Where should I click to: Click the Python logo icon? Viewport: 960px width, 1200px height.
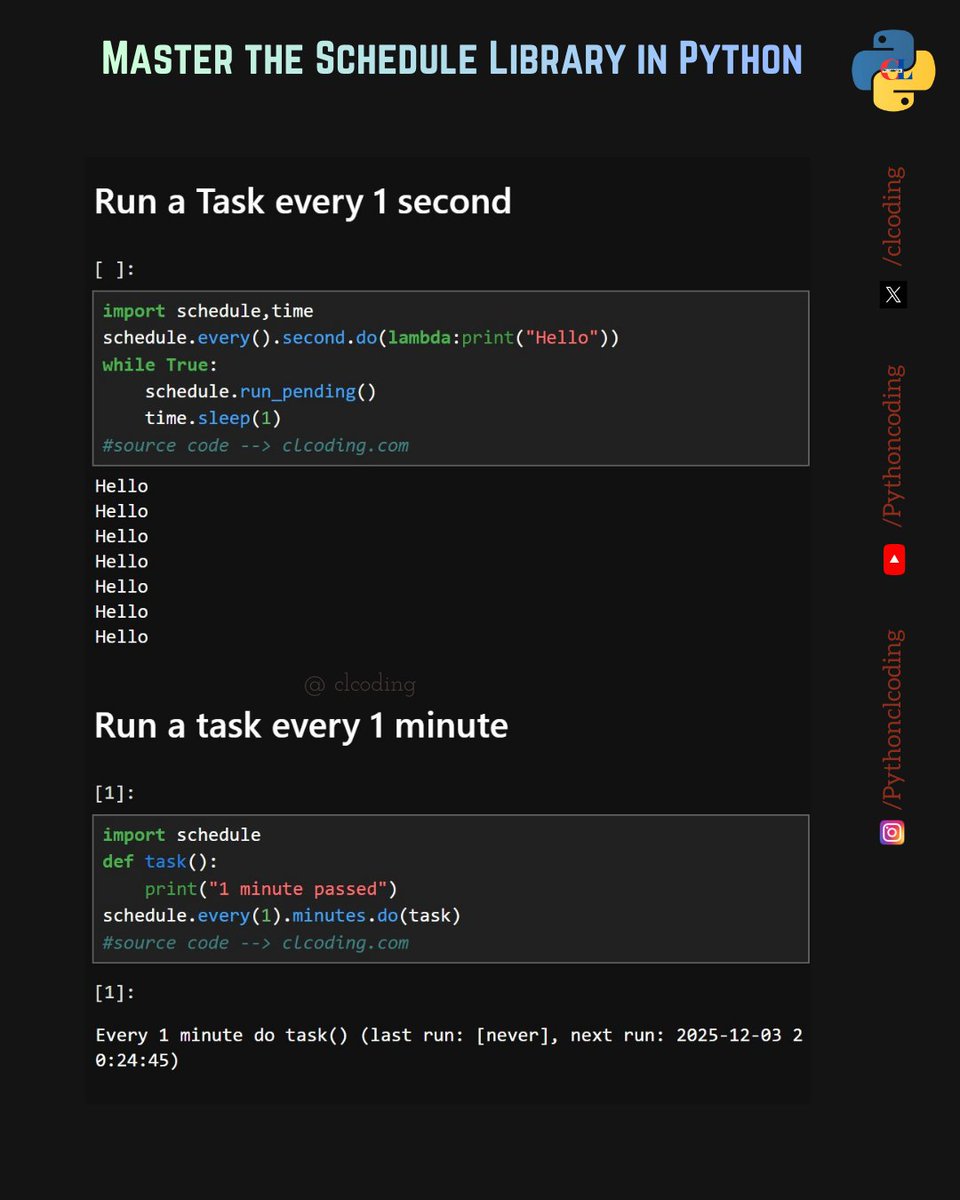pyautogui.click(x=893, y=70)
